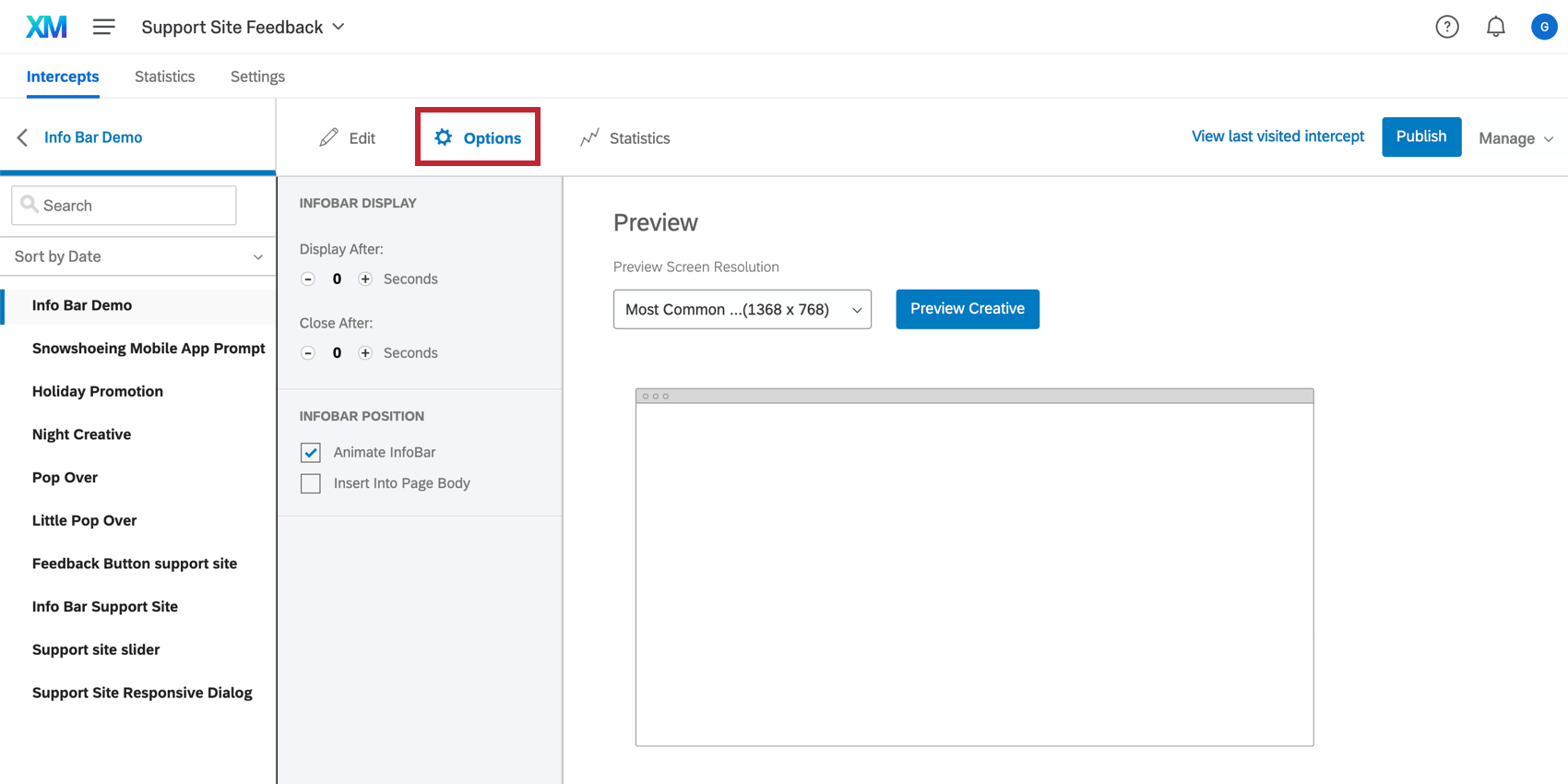Open the Sort by Date dropdown

click(x=138, y=256)
